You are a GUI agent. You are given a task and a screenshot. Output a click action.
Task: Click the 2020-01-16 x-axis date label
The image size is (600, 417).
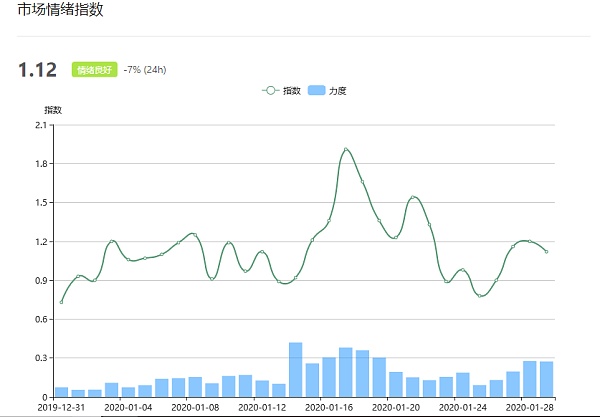pyautogui.click(x=329, y=407)
